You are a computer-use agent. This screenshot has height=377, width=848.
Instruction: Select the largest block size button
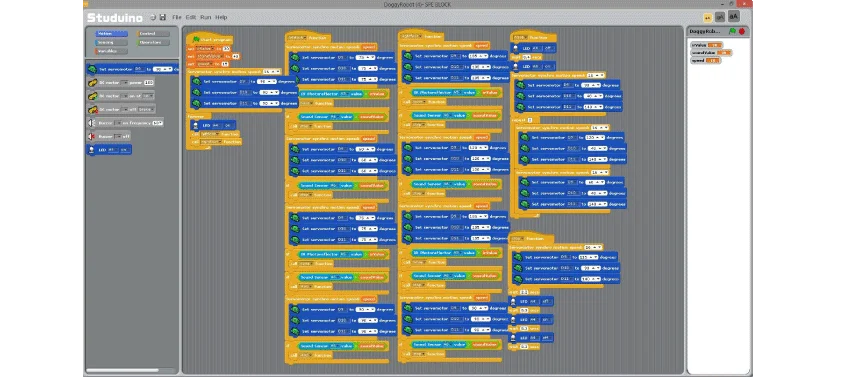pos(733,16)
